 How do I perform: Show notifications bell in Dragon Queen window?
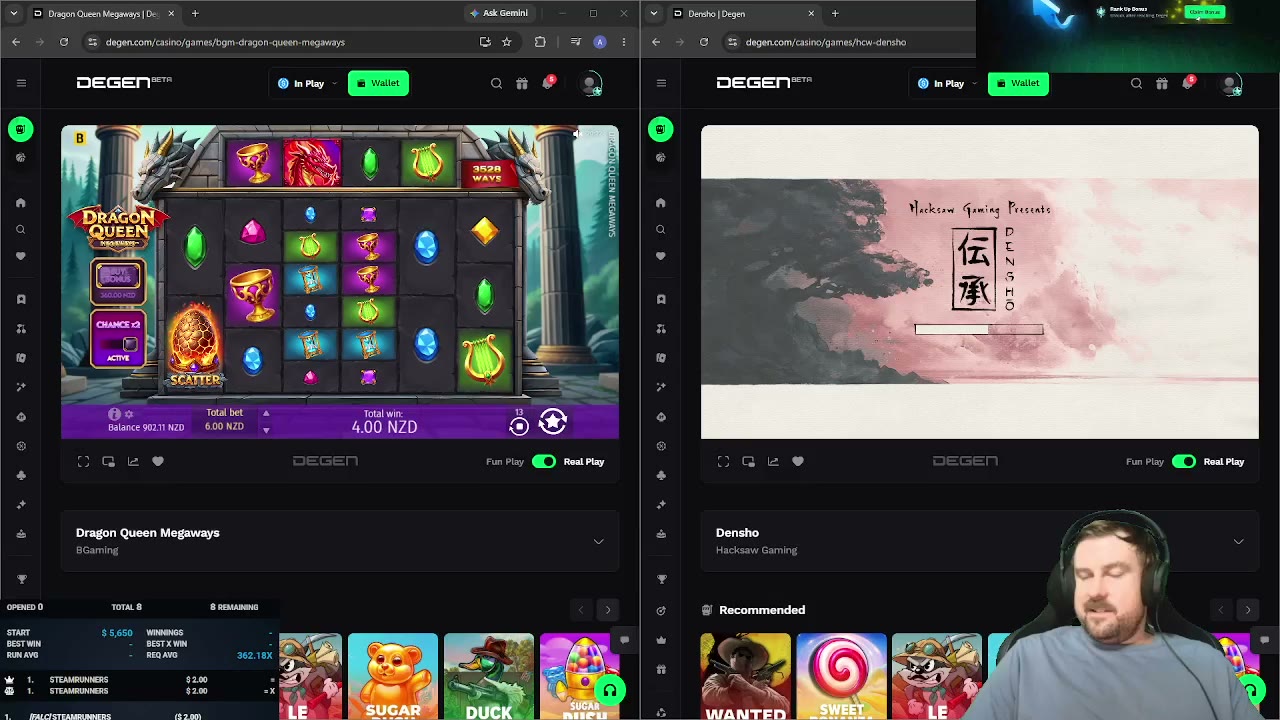click(548, 83)
